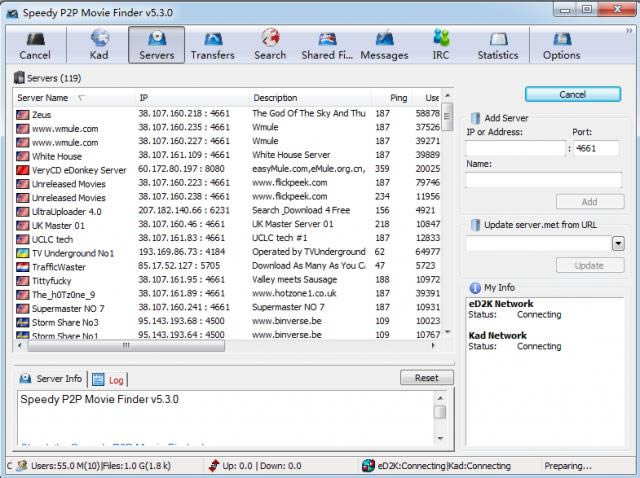Click the log panel scrollbar thumb
Screen dimensions: 640x478
(440, 412)
